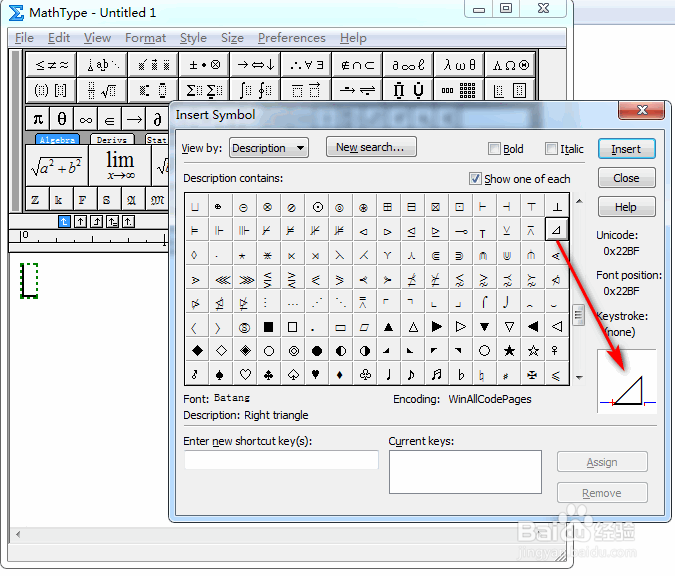Click the horizontal scroll left arrow
Image resolution: width=675 pixels, height=576 pixels.
click(x=18, y=534)
